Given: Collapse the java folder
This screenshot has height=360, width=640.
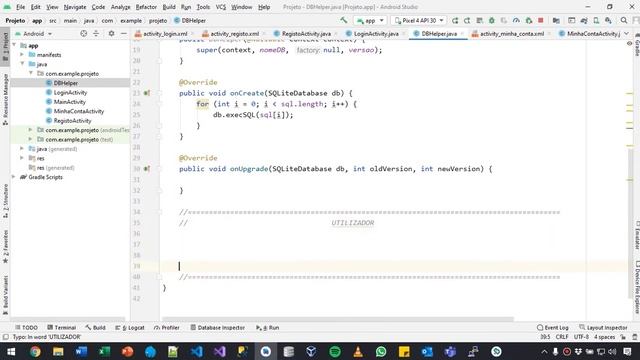Looking at the screenshot, I should [22, 64].
